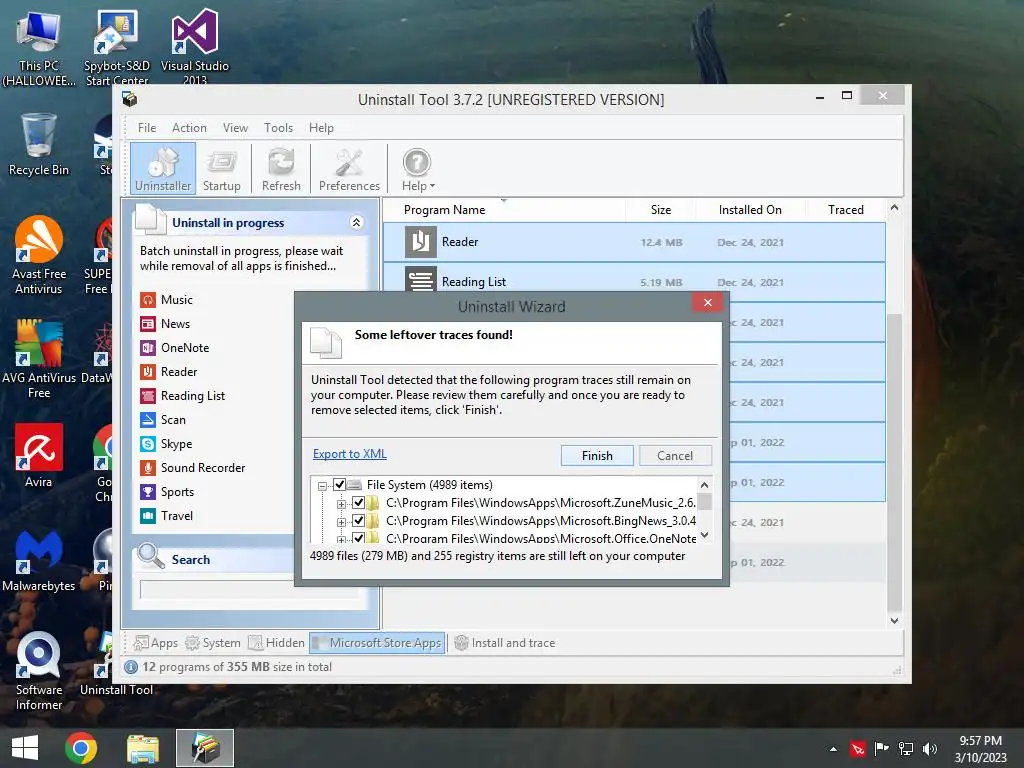Open Preferences from the toolbar

[x=349, y=169]
